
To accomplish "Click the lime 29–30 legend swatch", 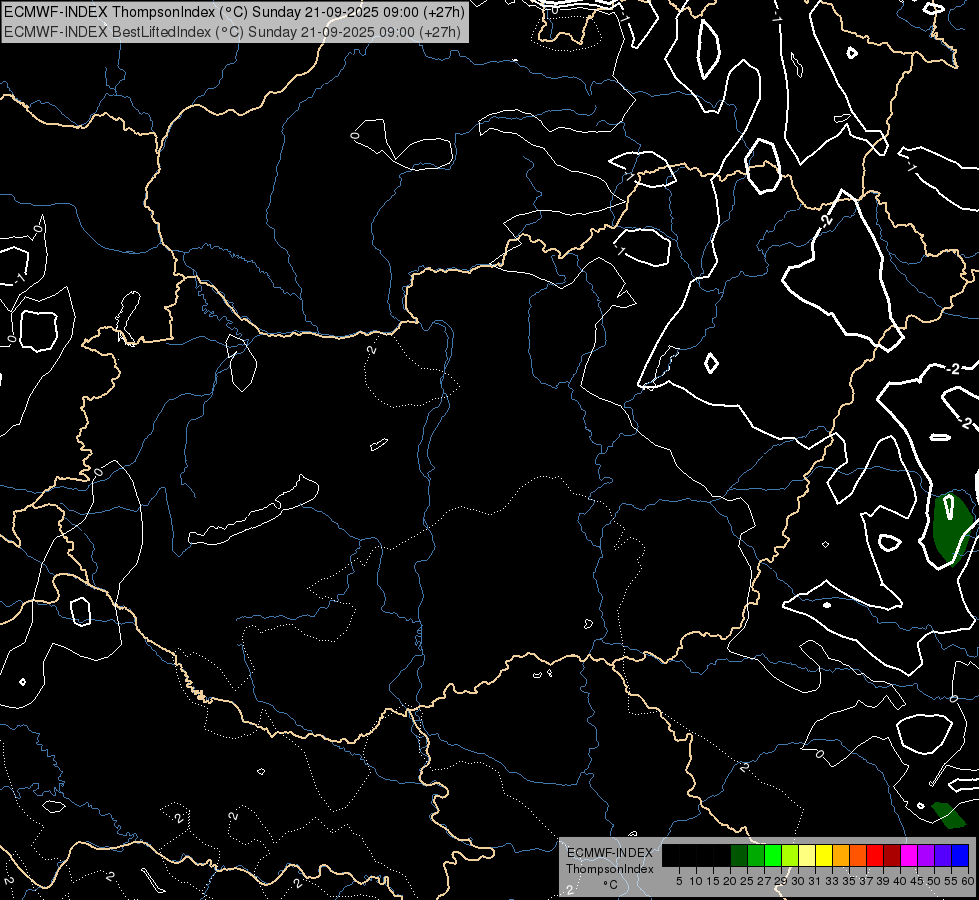I will (790, 855).
